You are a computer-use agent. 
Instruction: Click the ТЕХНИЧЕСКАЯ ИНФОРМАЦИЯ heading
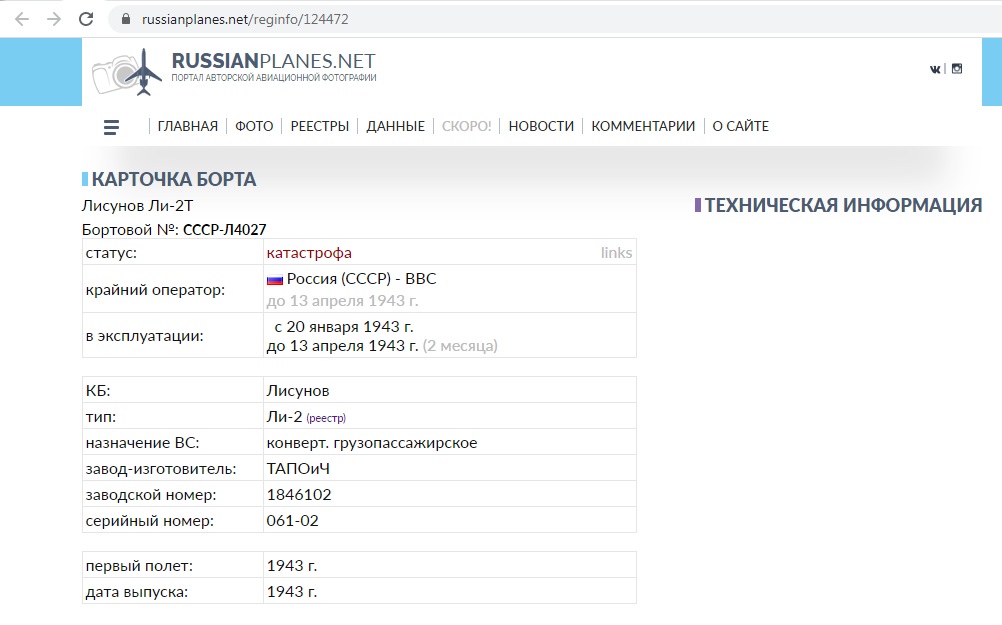[844, 205]
